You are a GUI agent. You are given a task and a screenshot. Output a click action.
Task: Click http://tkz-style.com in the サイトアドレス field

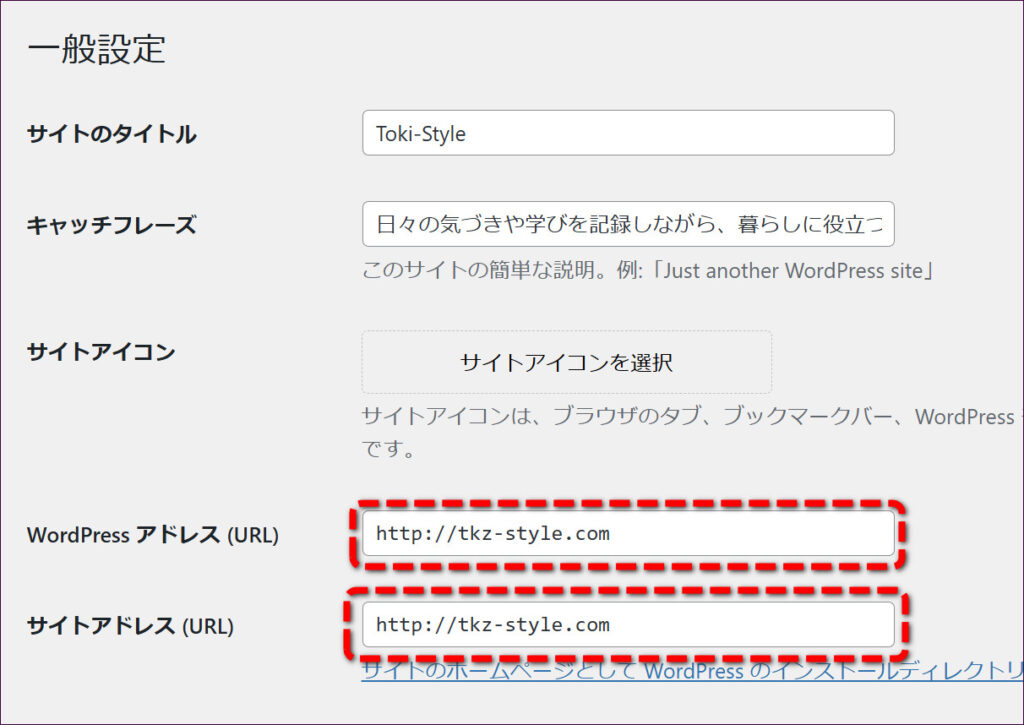click(x=492, y=625)
